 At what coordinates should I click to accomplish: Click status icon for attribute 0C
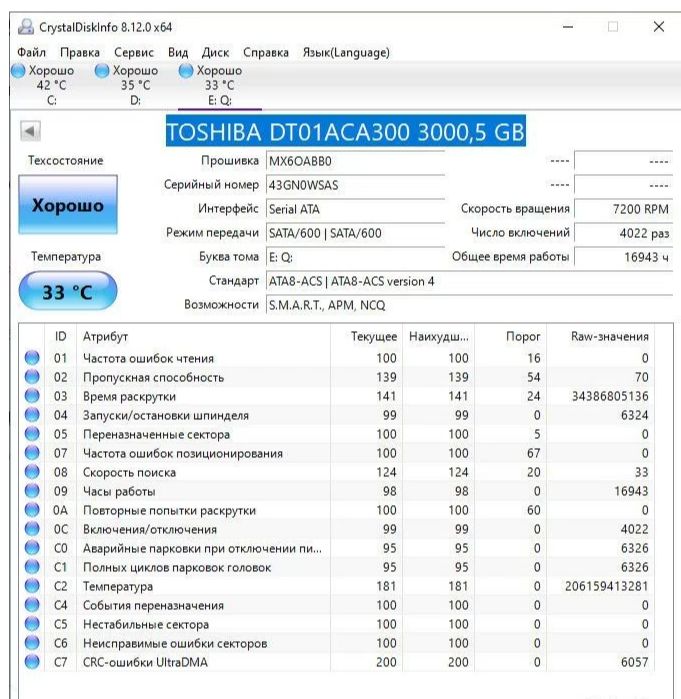click(32, 529)
